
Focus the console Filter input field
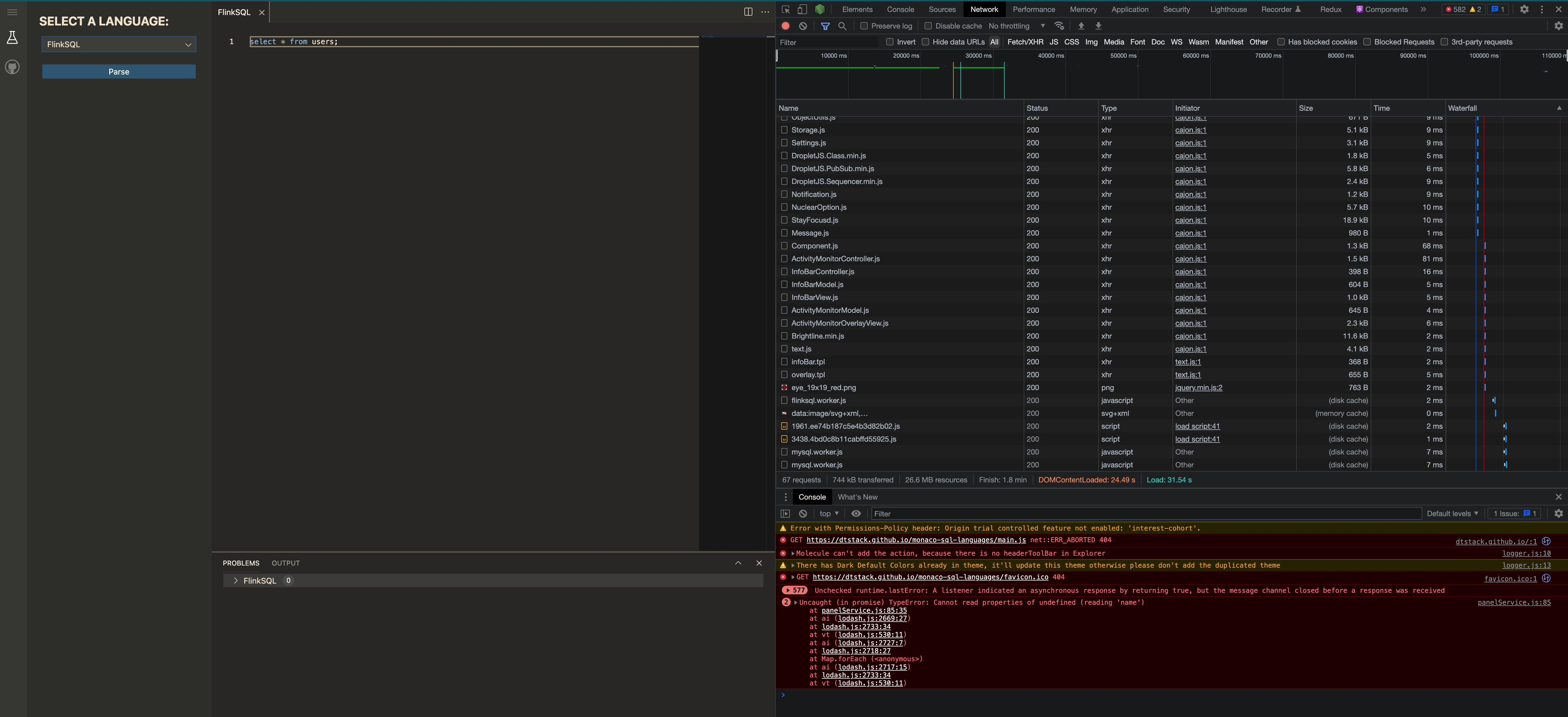1144,514
